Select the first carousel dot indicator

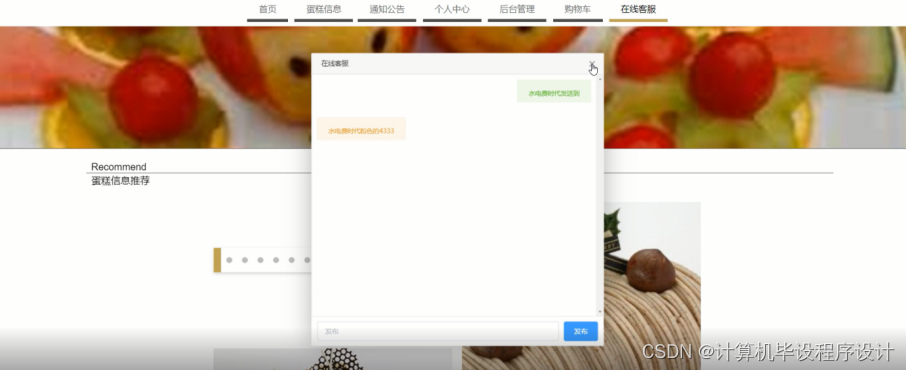[x=229, y=260]
